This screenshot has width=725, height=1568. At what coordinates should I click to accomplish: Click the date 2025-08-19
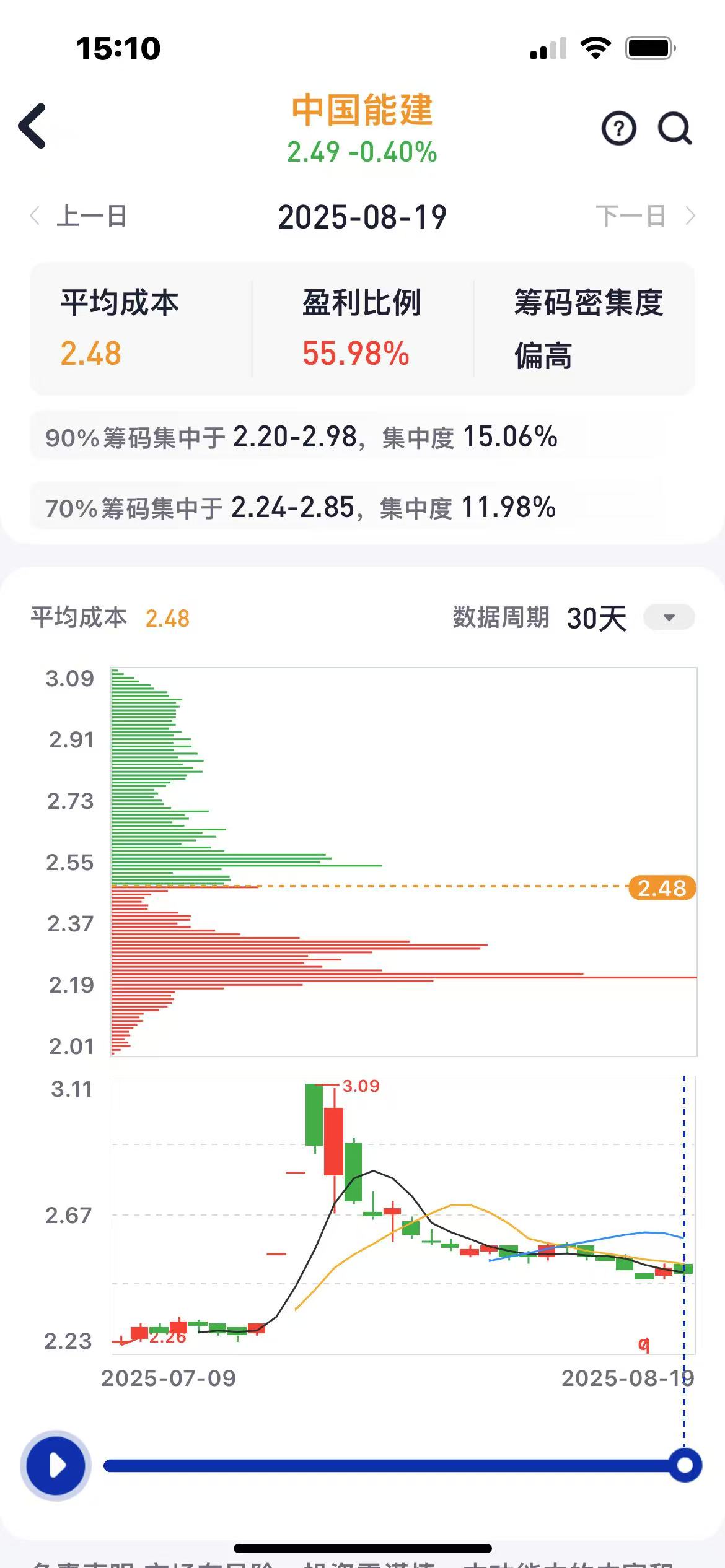pyautogui.click(x=362, y=217)
